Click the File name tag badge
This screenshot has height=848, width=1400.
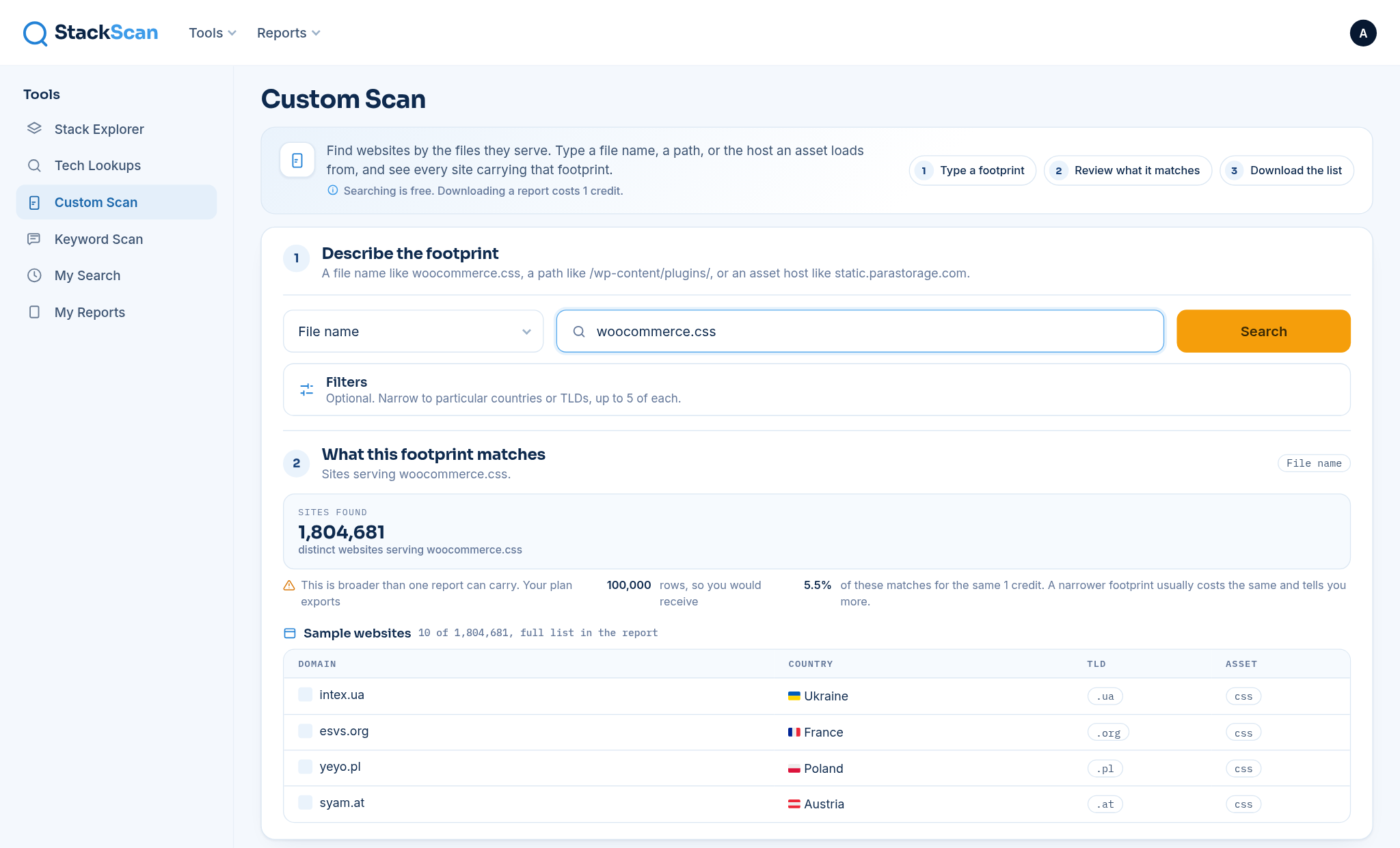click(x=1314, y=463)
